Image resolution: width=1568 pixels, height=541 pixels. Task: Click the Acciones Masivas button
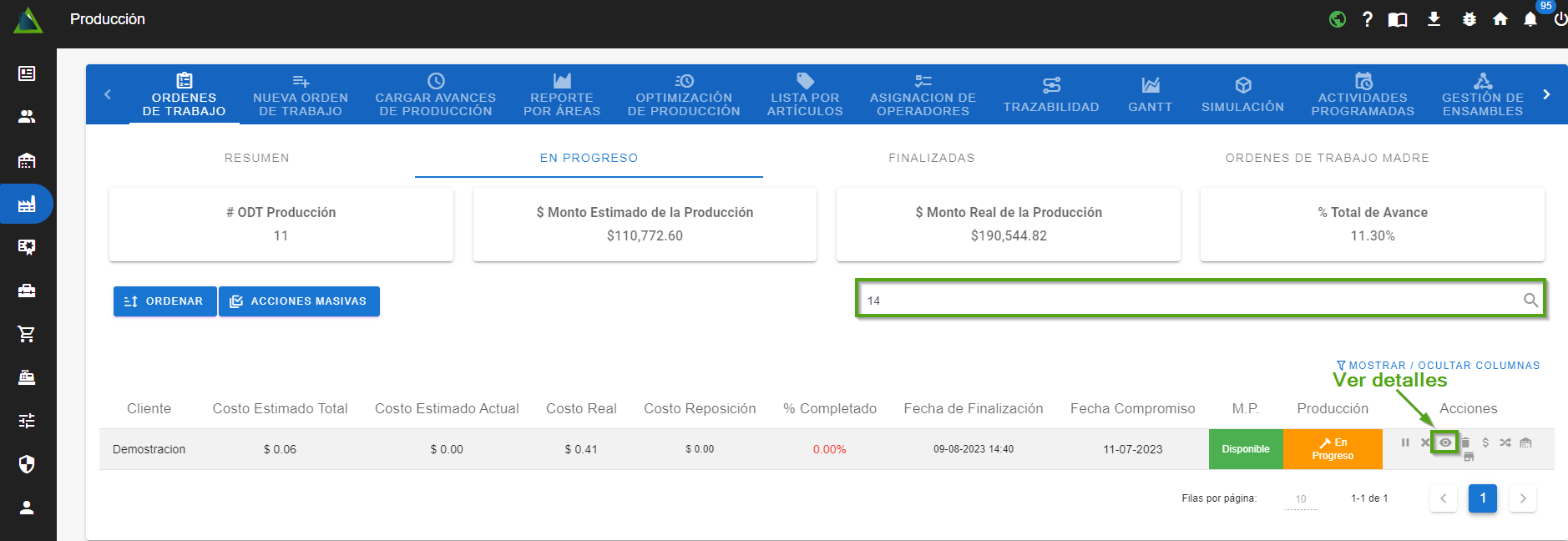[x=299, y=301]
